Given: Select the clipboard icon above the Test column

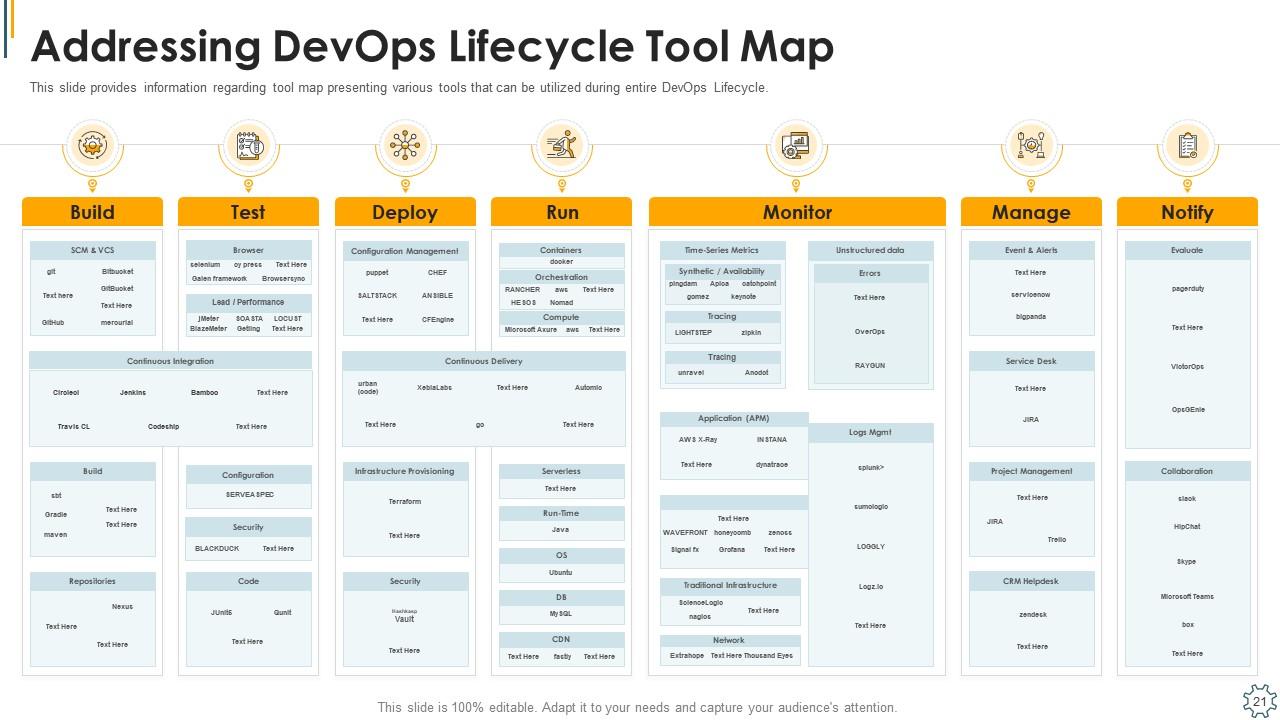Looking at the screenshot, I should click(x=249, y=145).
